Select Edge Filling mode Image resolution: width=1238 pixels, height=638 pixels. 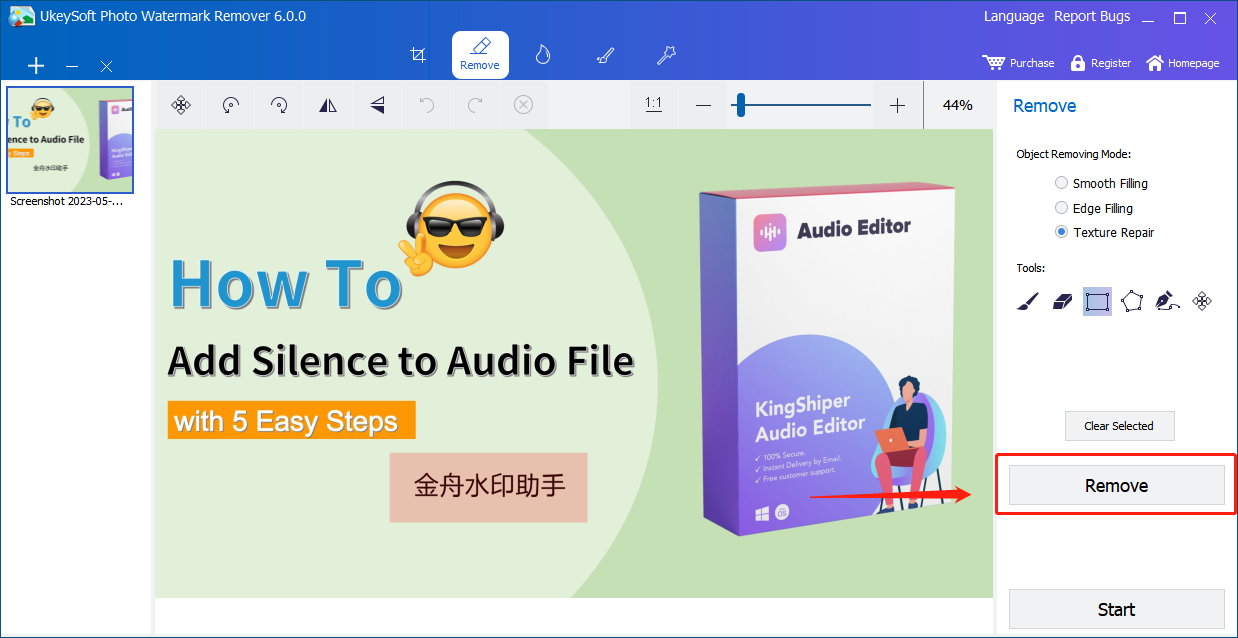coord(1094,208)
